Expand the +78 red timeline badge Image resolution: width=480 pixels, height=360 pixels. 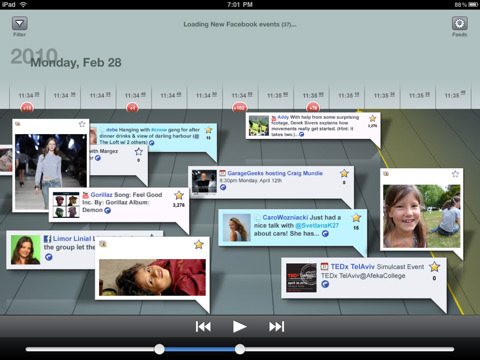coord(313,108)
